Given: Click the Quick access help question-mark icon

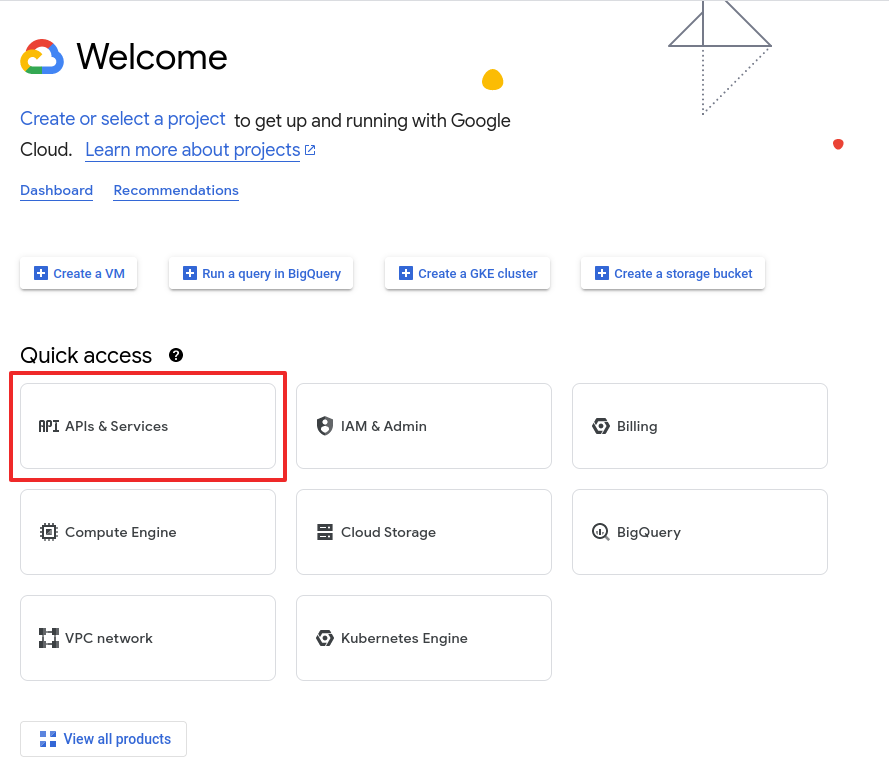Looking at the screenshot, I should click(x=176, y=355).
